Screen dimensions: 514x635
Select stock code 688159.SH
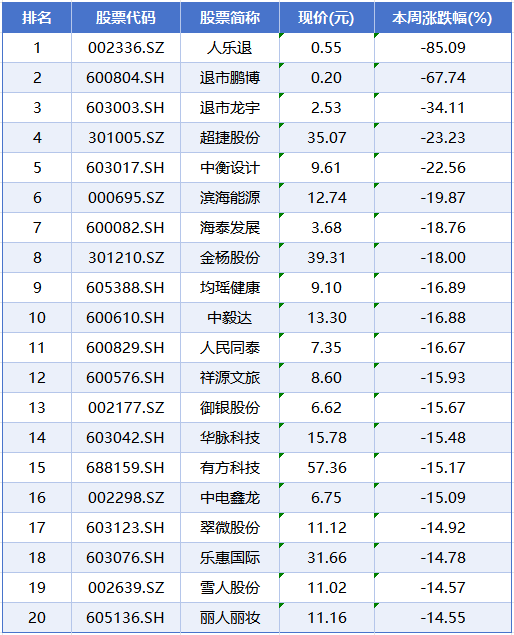[x=126, y=468]
